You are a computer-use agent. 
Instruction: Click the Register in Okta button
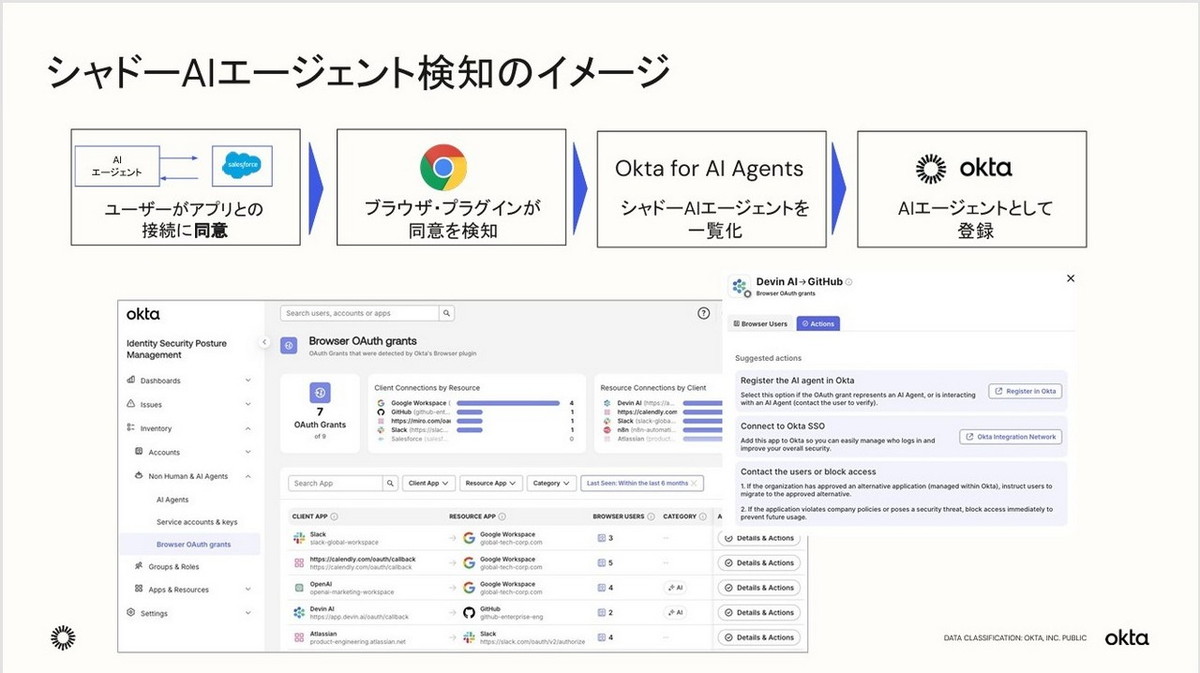tap(1025, 391)
